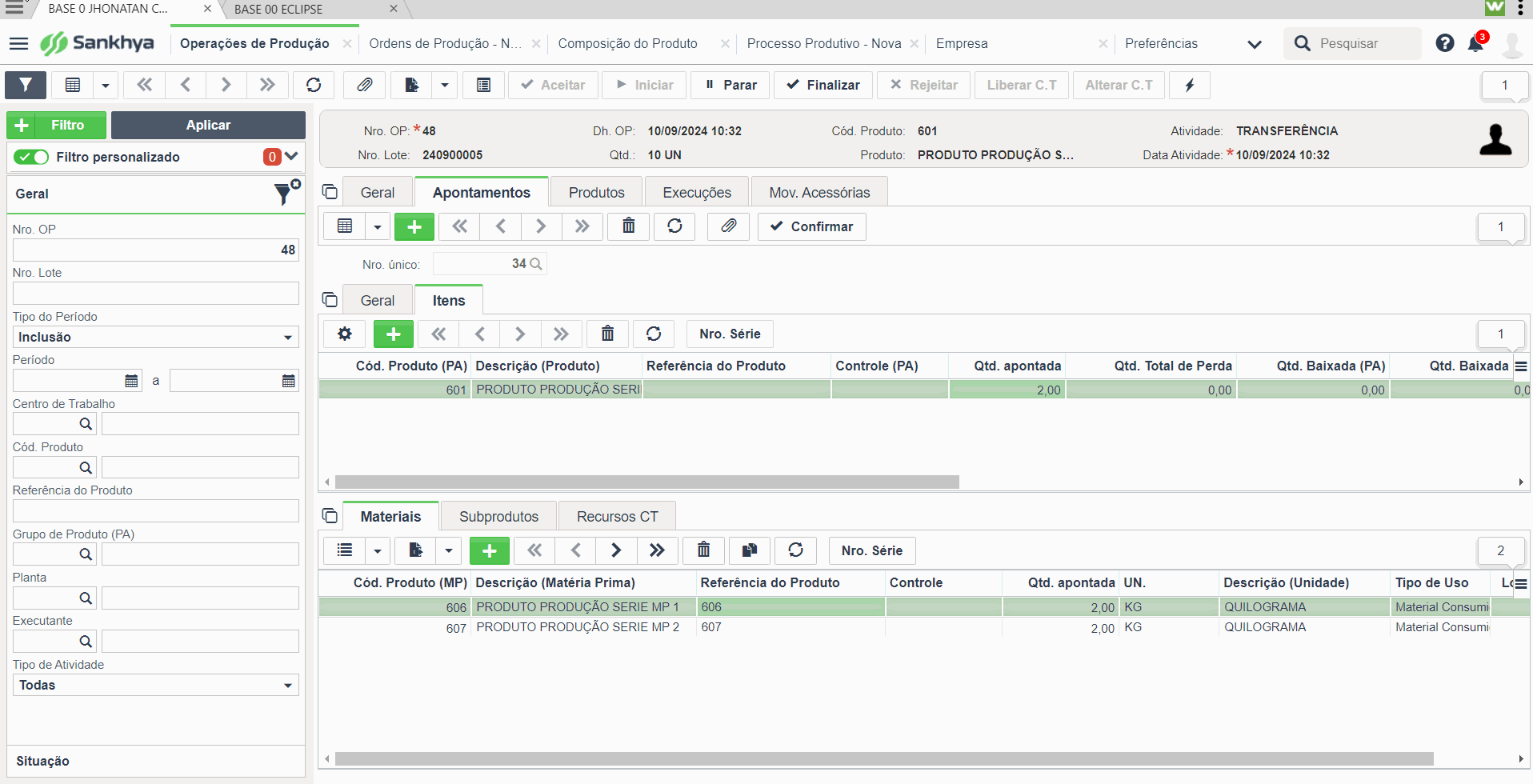The height and width of the screenshot is (784, 1533).
Task: Refresh the Apontamentos section
Action: point(675,226)
